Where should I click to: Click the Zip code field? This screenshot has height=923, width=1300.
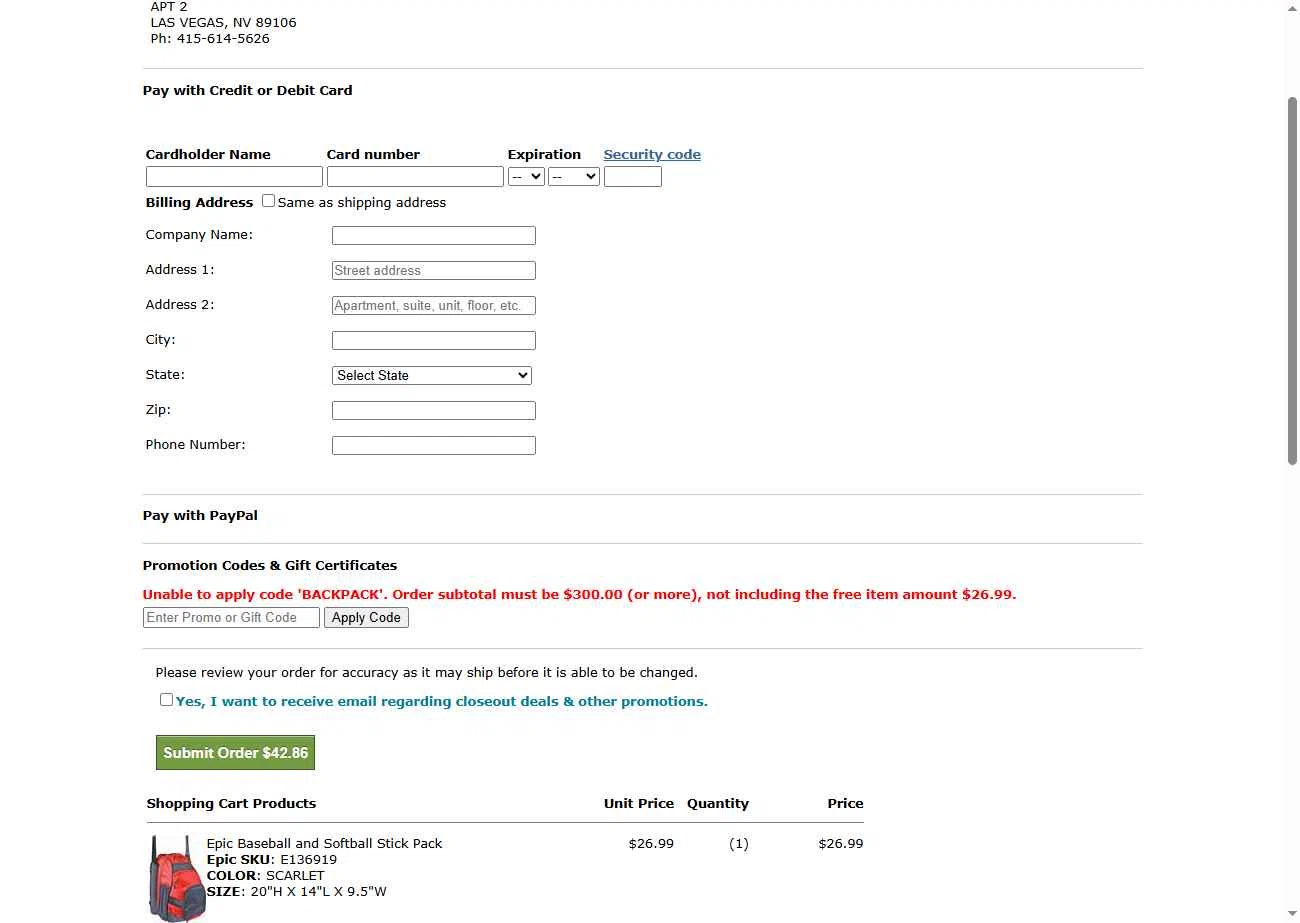(433, 411)
